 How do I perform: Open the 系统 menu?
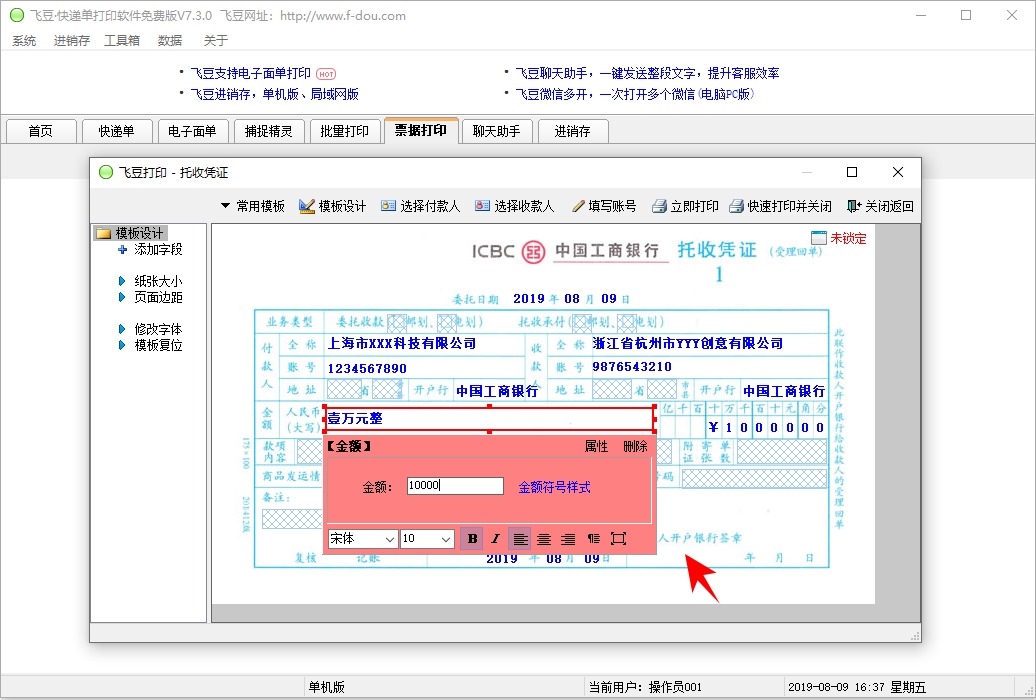pos(24,41)
